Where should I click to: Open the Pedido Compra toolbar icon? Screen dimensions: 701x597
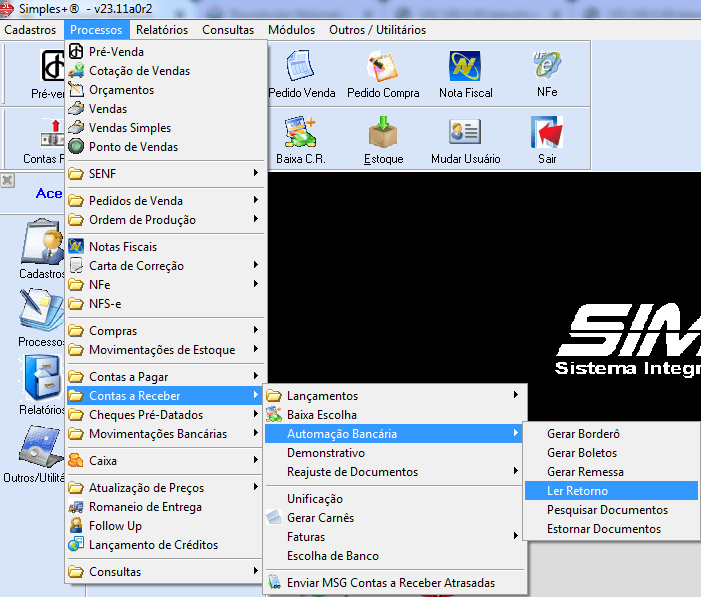pyautogui.click(x=383, y=66)
